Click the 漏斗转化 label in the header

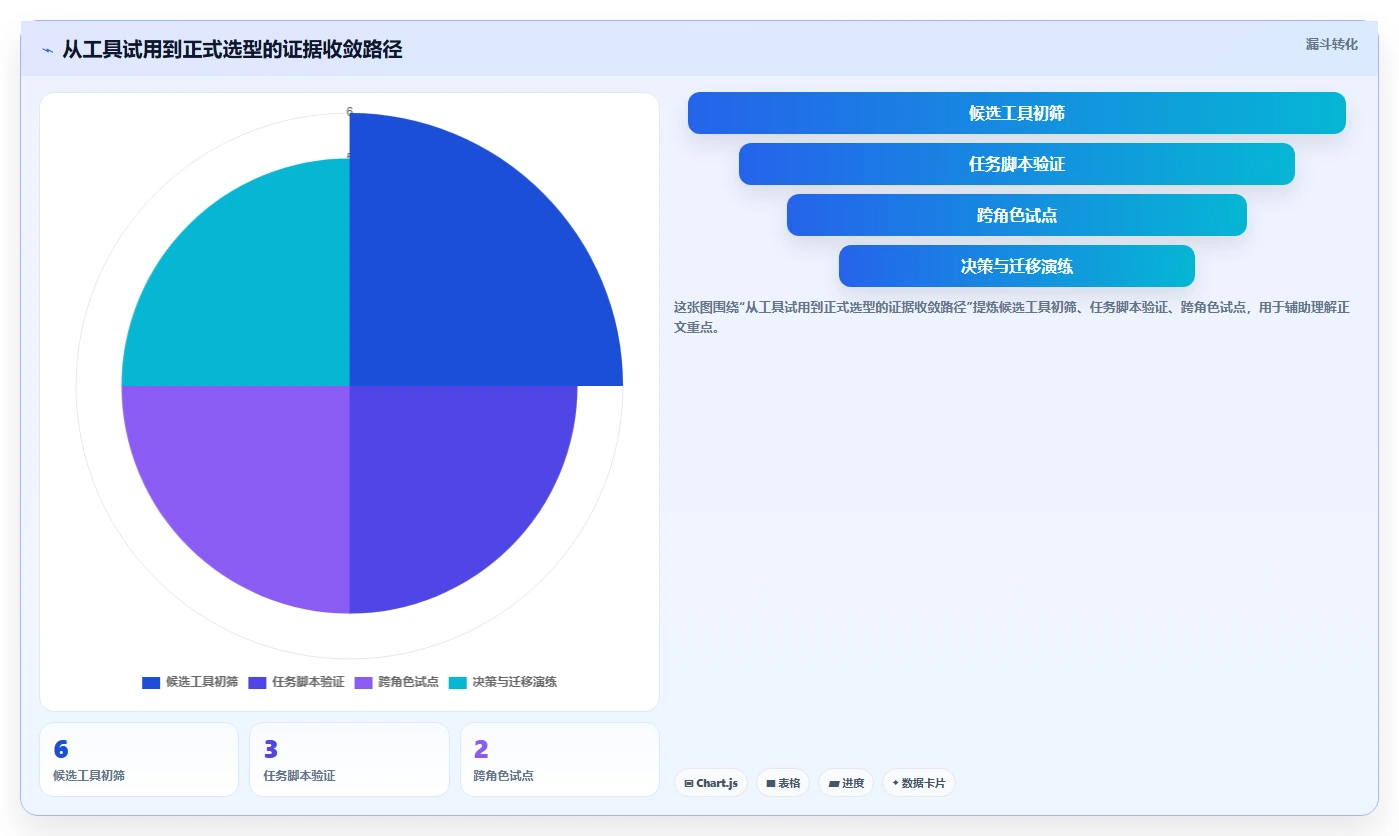pyautogui.click(x=1331, y=44)
